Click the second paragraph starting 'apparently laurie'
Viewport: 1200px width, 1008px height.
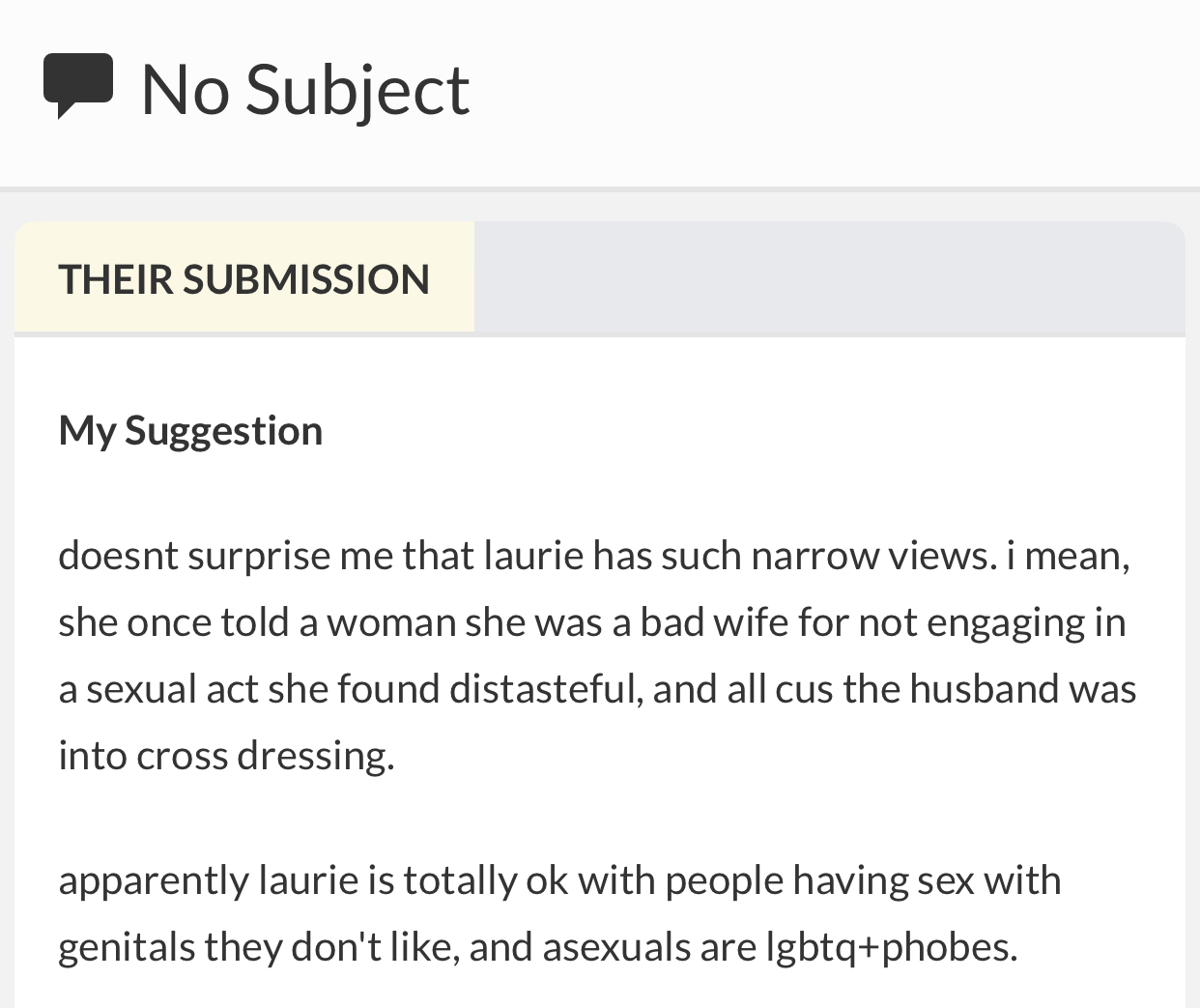tap(560, 913)
